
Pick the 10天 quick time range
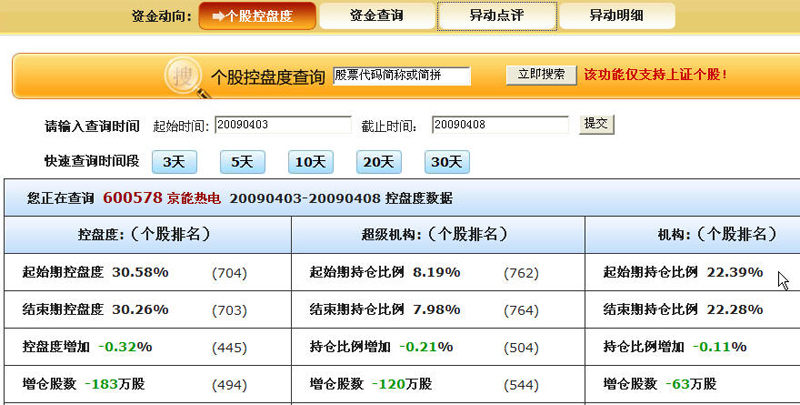pos(310,161)
